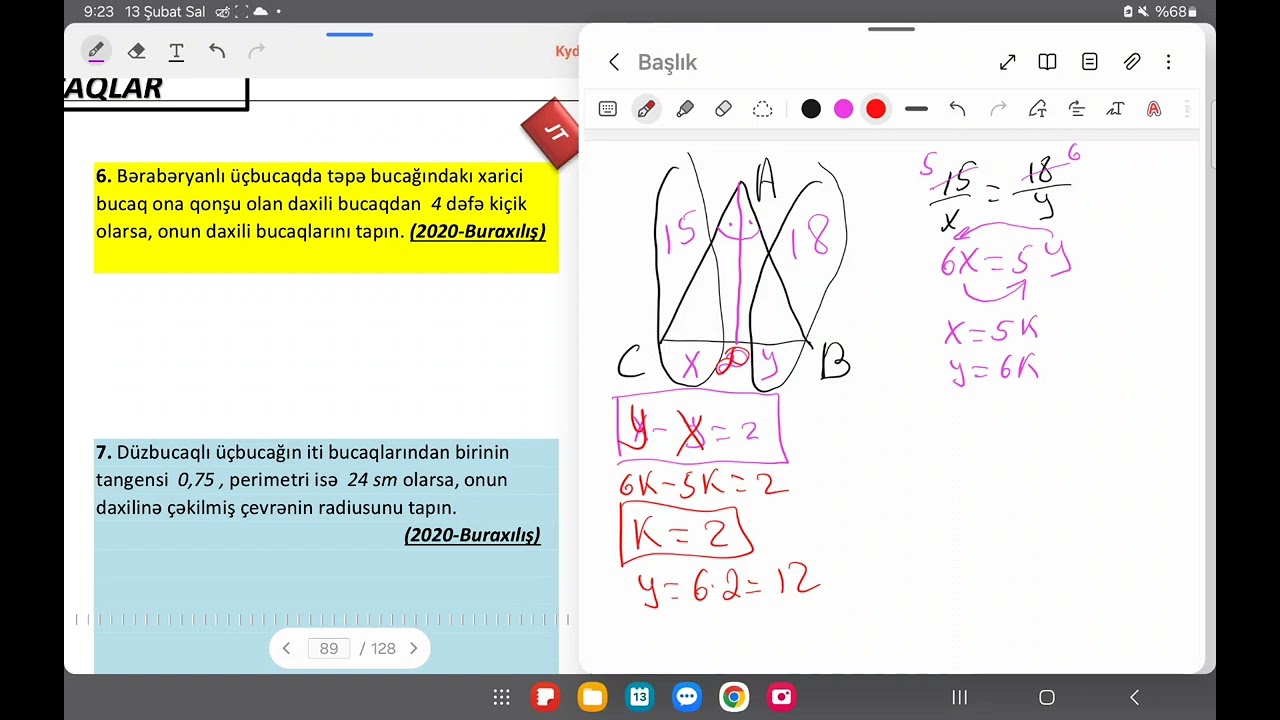Click the Başlık title field
1280x720 pixels.
pyautogui.click(x=667, y=62)
